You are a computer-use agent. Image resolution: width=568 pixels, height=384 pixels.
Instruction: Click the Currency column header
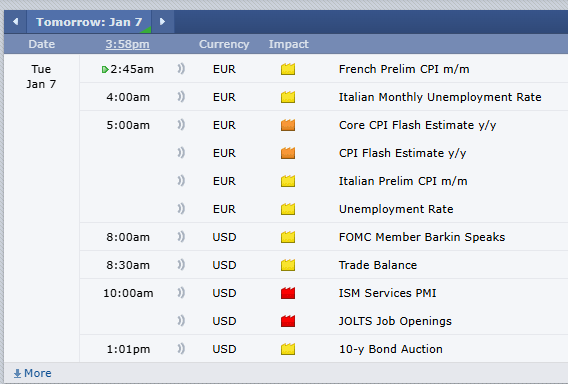click(x=224, y=44)
